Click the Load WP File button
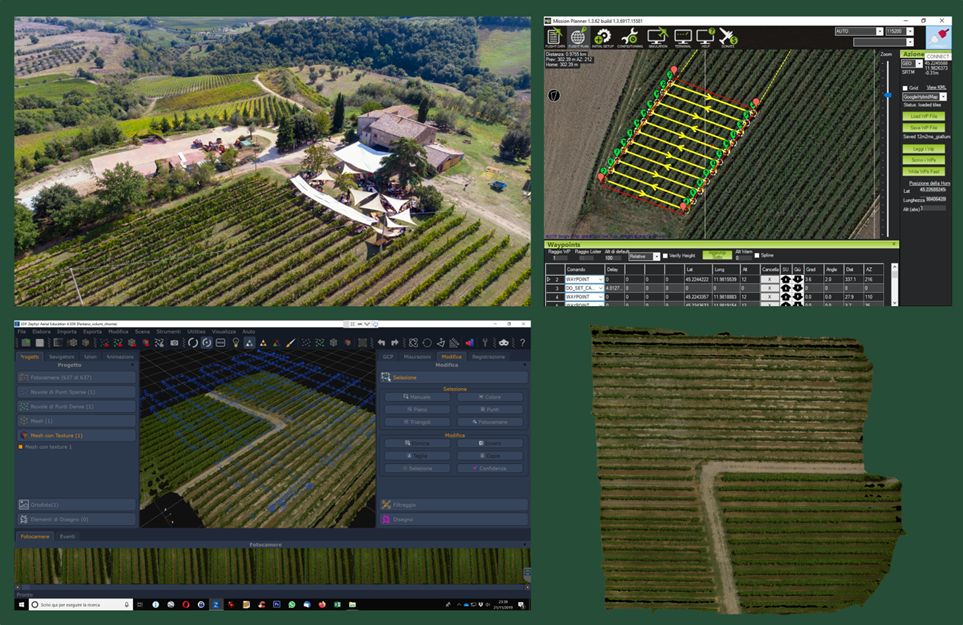Screen dimensions: 963x625 (x=925, y=116)
